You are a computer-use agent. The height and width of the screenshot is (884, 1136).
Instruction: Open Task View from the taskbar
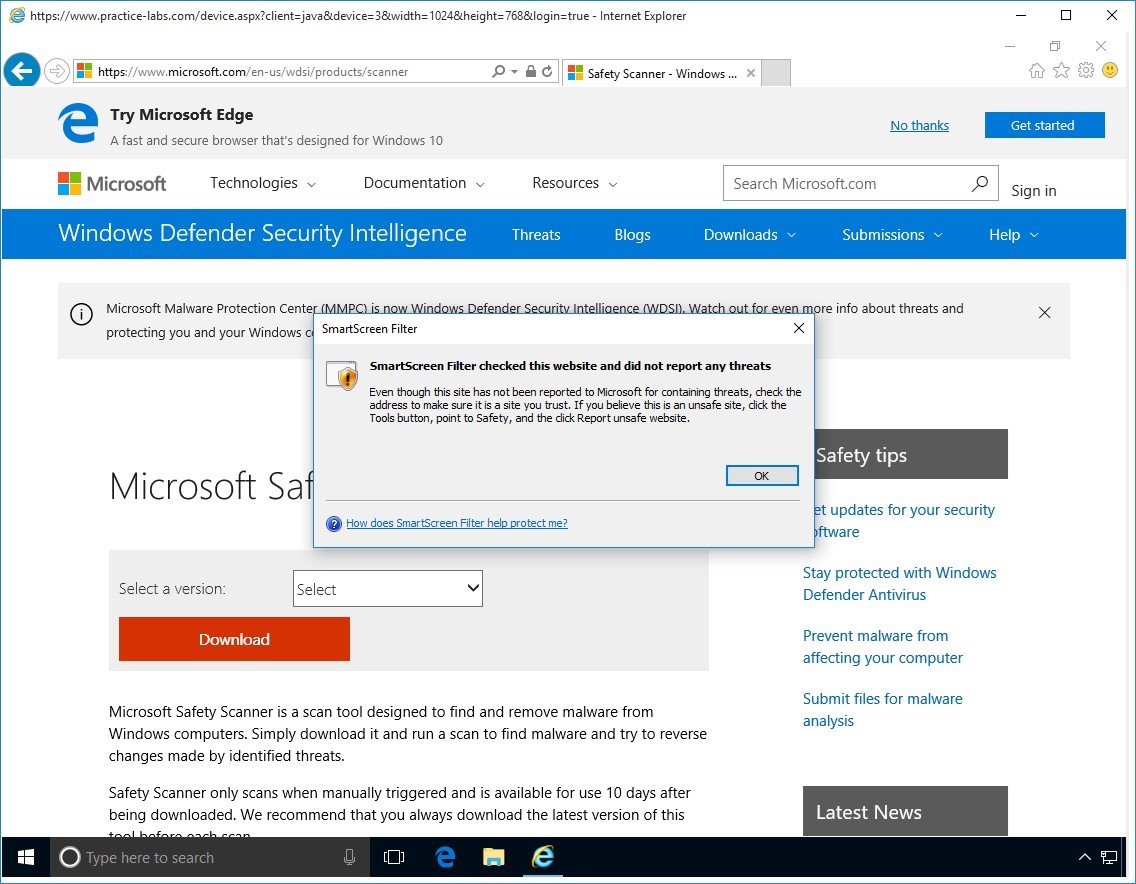click(x=394, y=857)
